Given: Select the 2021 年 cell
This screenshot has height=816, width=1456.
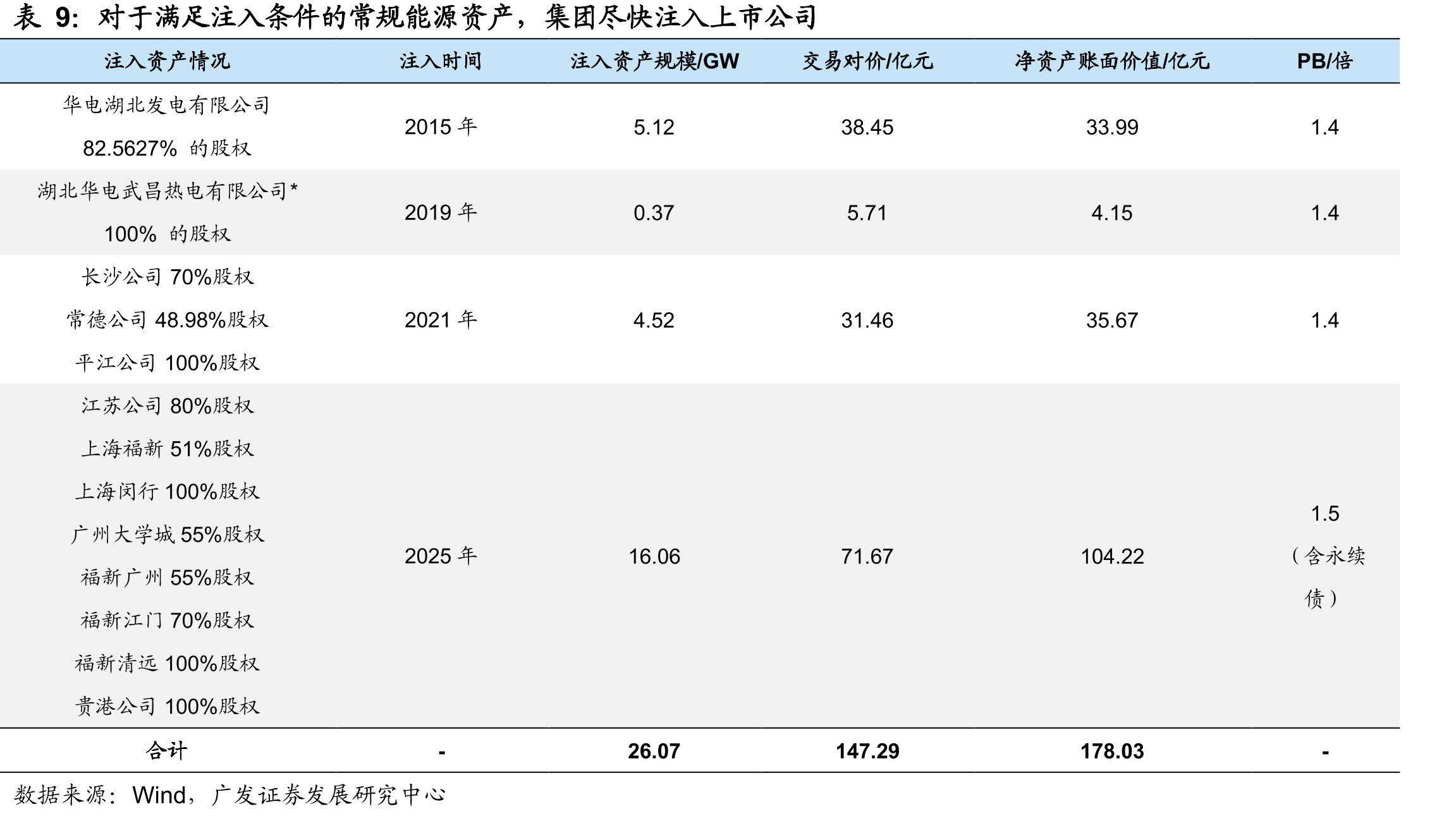Looking at the screenshot, I should tap(441, 320).
